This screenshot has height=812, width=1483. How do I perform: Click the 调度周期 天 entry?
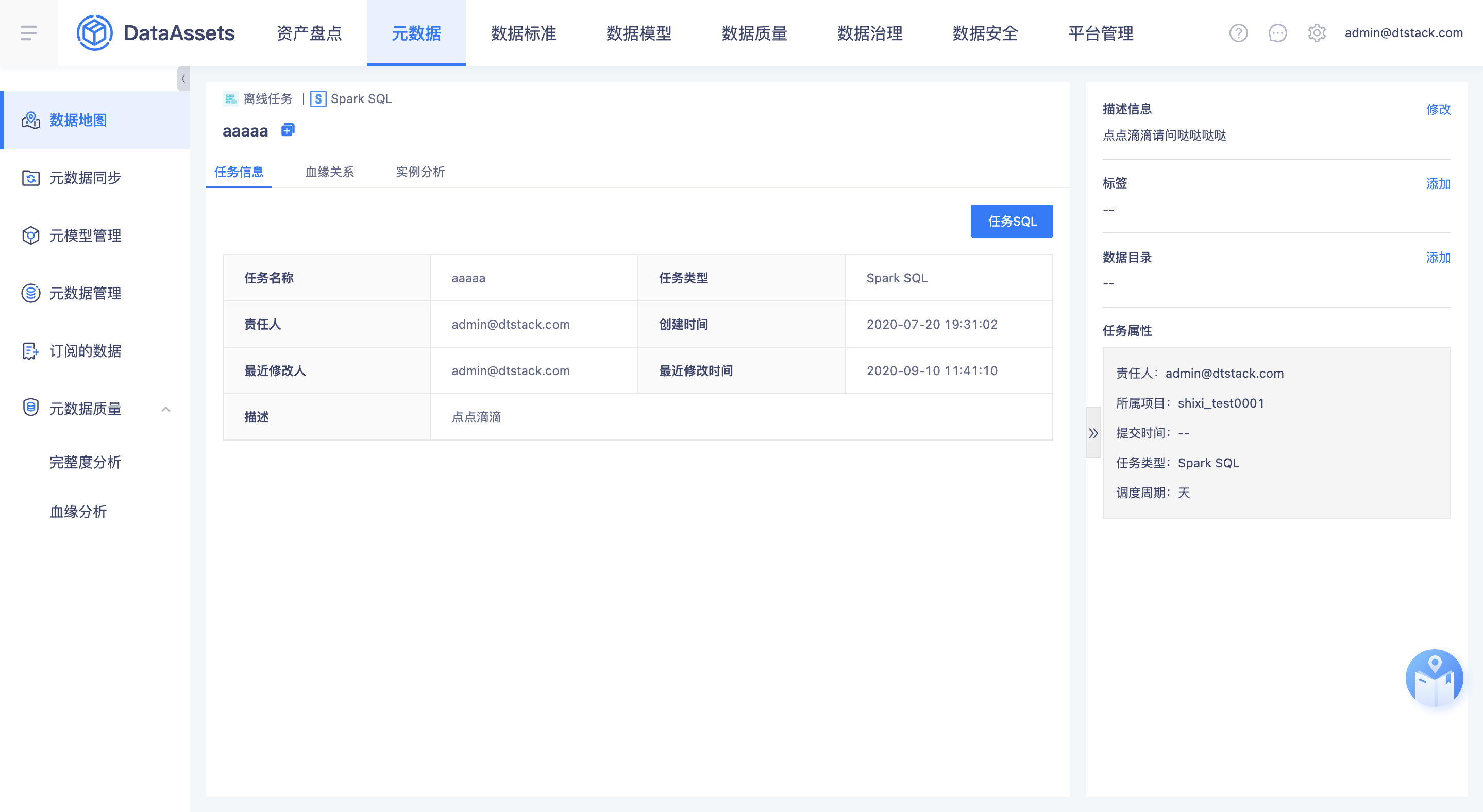[x=1153, y=493]
